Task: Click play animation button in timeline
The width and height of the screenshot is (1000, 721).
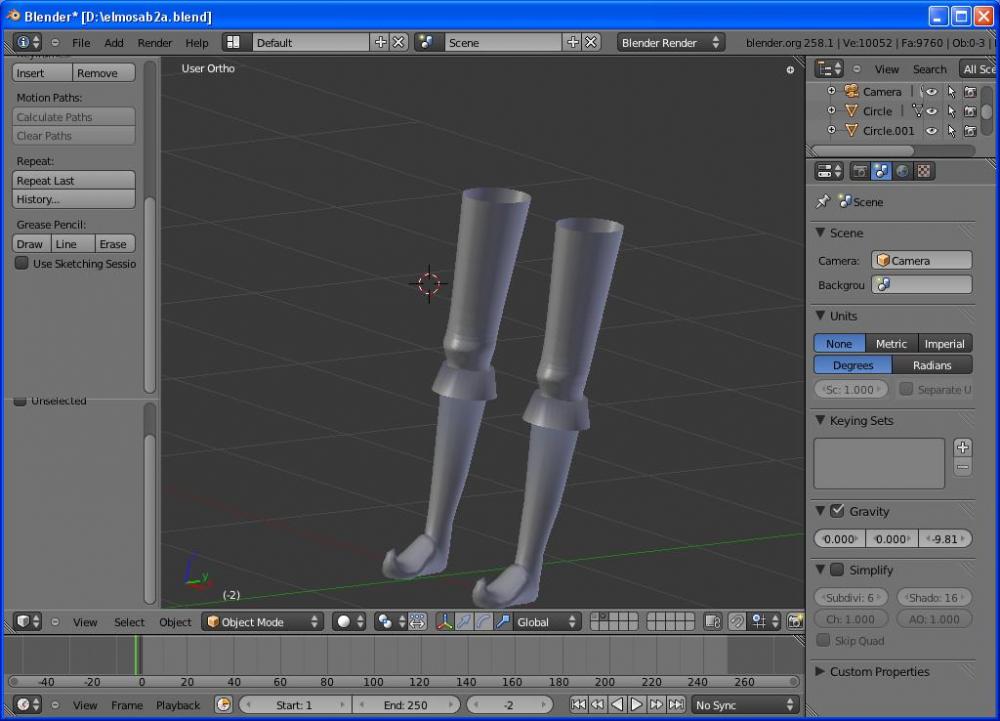Action: click(636, 705)
